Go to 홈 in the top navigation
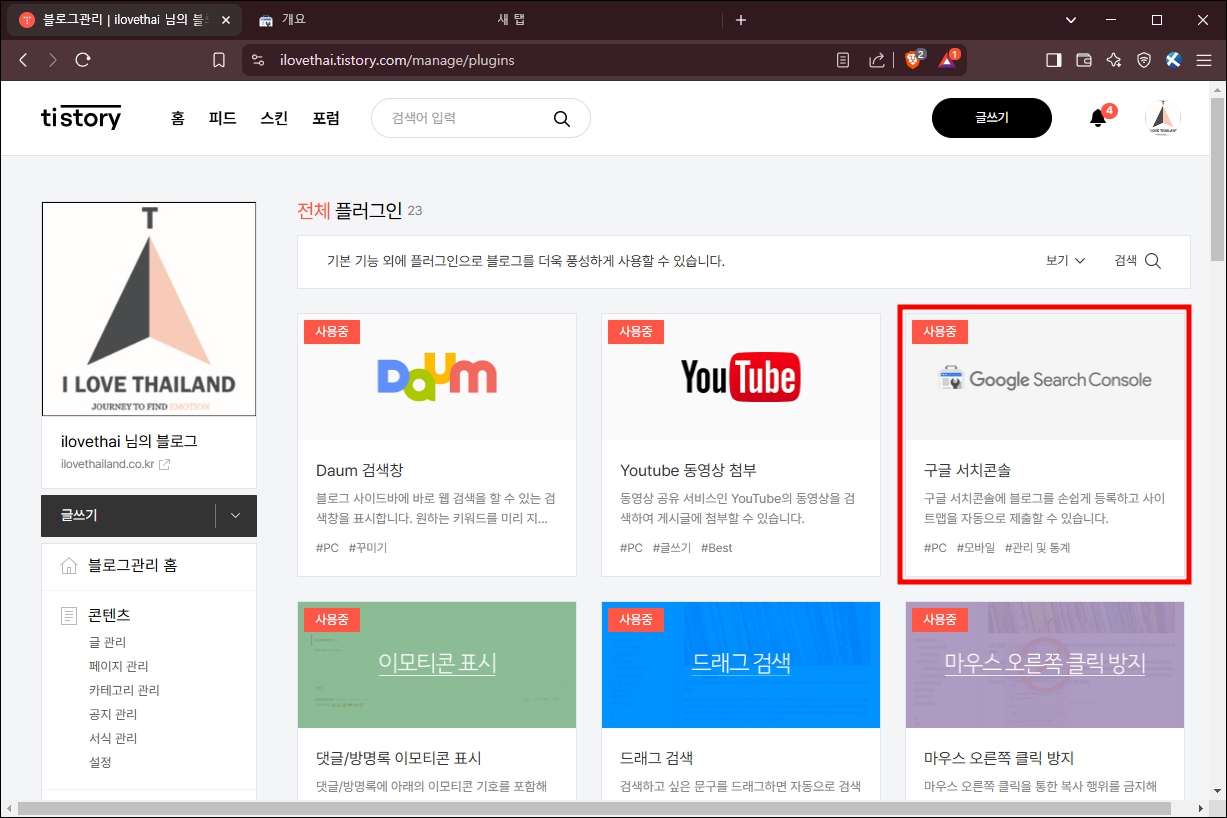Screen dimensions: 1227x818 coord(178,118)
